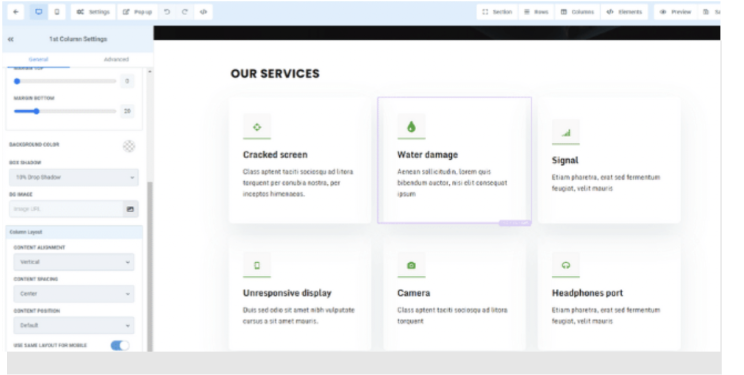744x375 pixels.
Task: Open the Box Shadow dropdown
Action: 74,177
